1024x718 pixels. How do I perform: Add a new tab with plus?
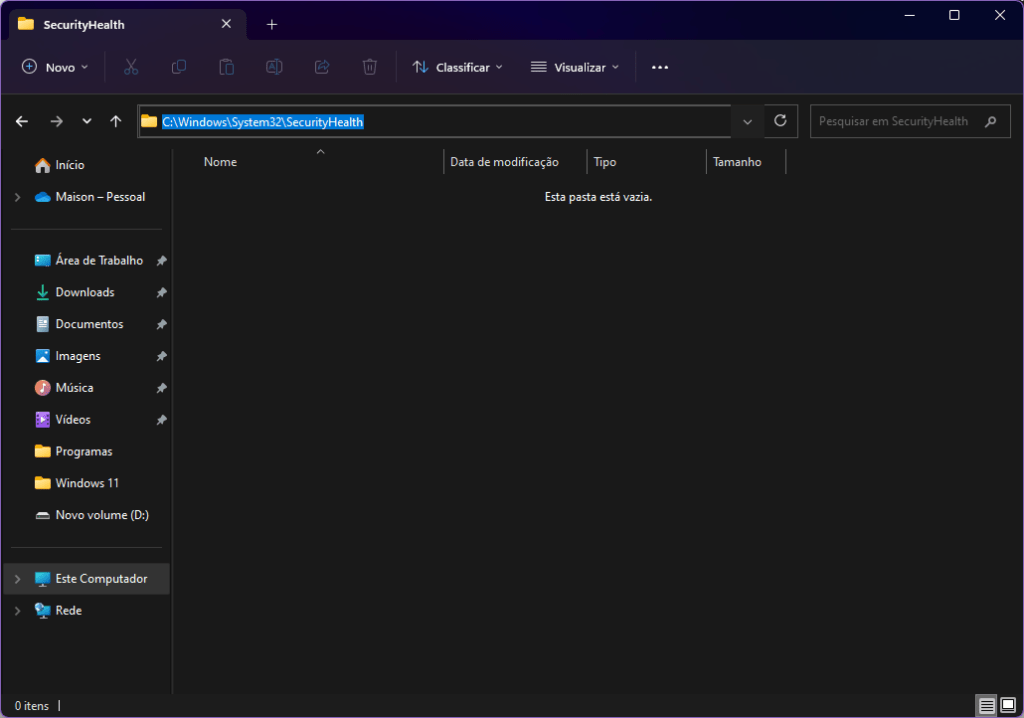(272, 25)
